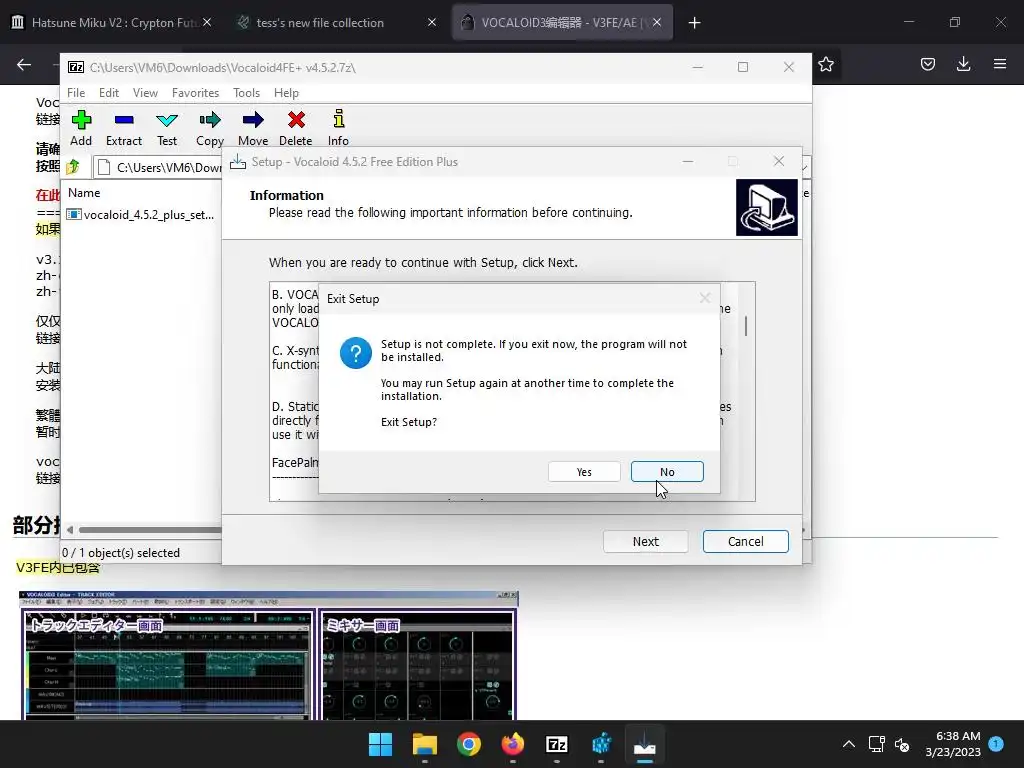
Task: Switch to 7-Zip taskbar icon
Action: tap(556, 744)
